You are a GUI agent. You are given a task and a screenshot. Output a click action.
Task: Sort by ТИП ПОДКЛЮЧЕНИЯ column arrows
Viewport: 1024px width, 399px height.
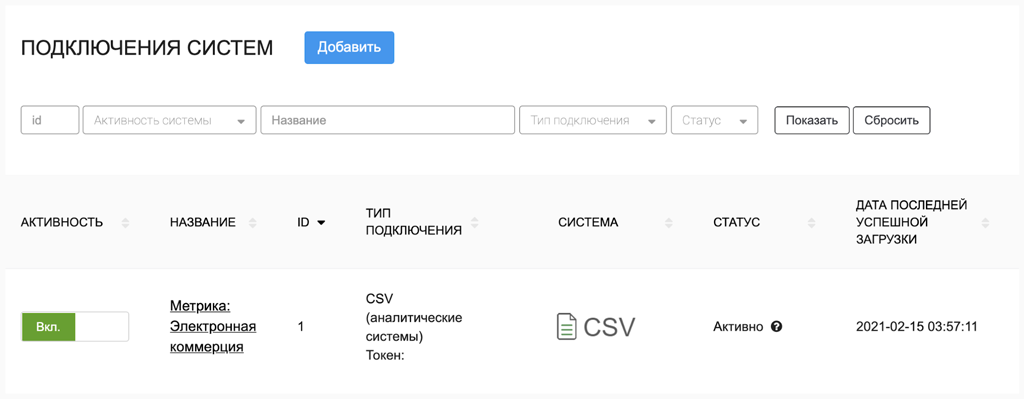(475, 223)
